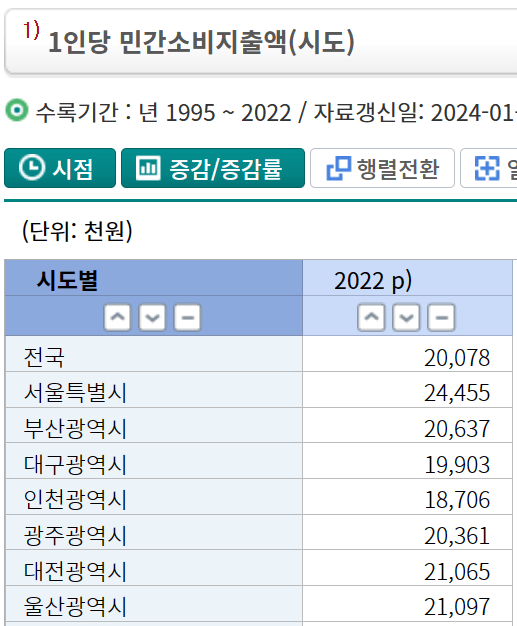
Task: Select the 대전광역시 row label
Action: 75,571
